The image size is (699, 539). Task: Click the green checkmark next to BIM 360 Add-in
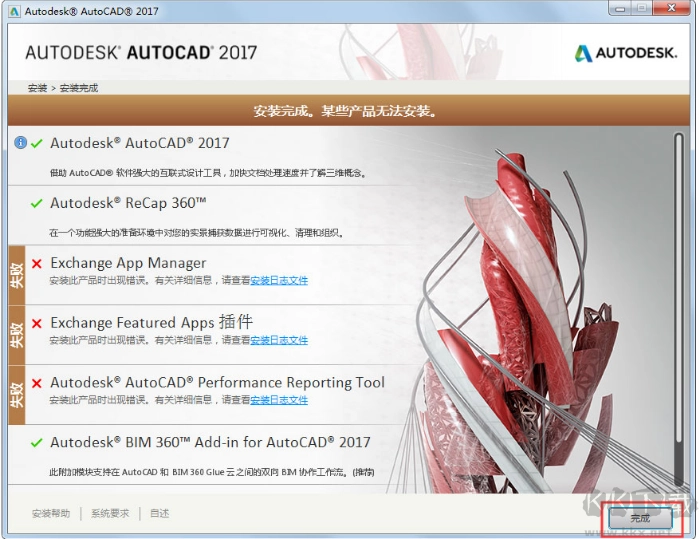click(37, 443)
